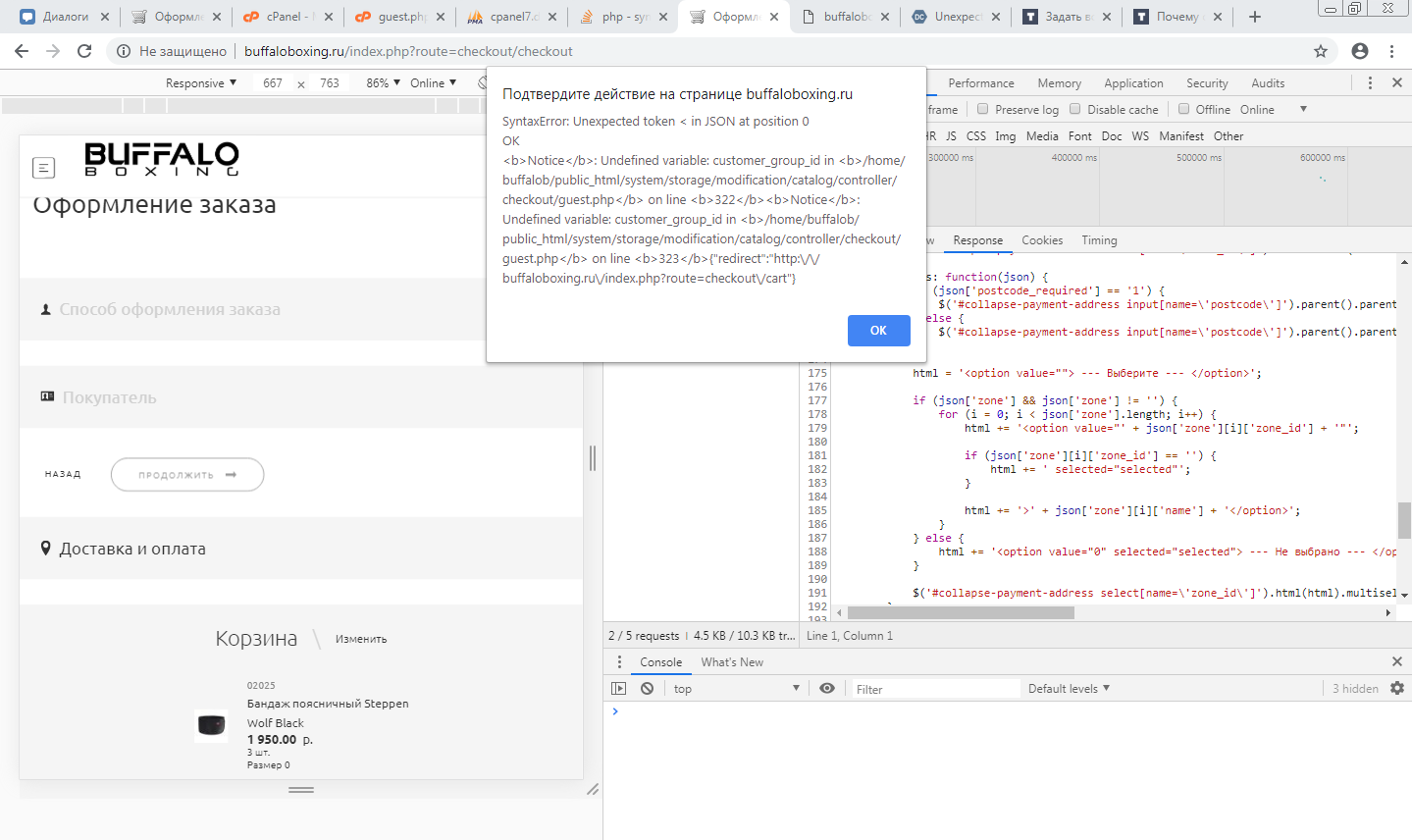Close the console drawer

point(1397,662)
